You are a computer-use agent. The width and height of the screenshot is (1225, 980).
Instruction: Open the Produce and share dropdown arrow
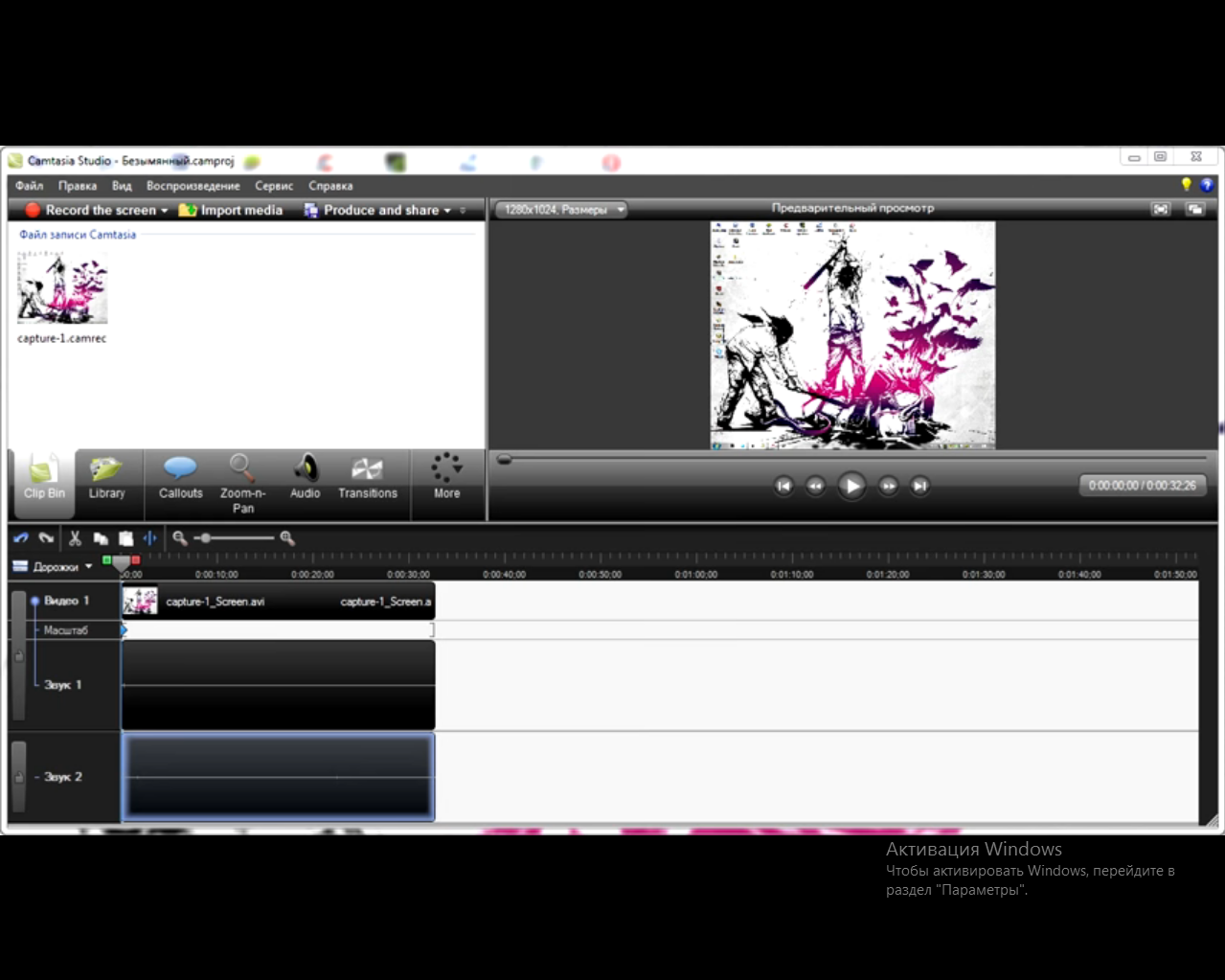click(447, 211)
